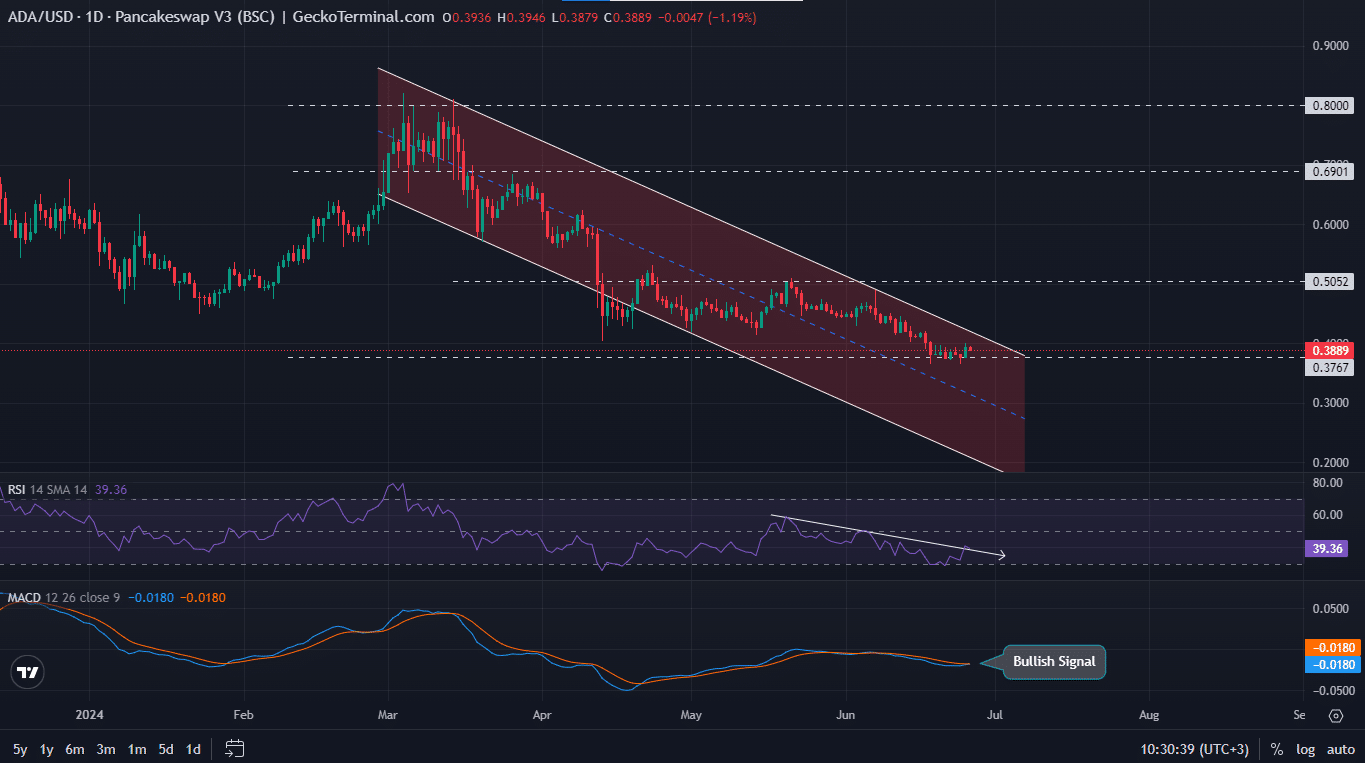Viewport: 1365px width, 763px height.
Task: Open the chart settings gear icon
Action: pyautogui.click(x=1336, y=716)
